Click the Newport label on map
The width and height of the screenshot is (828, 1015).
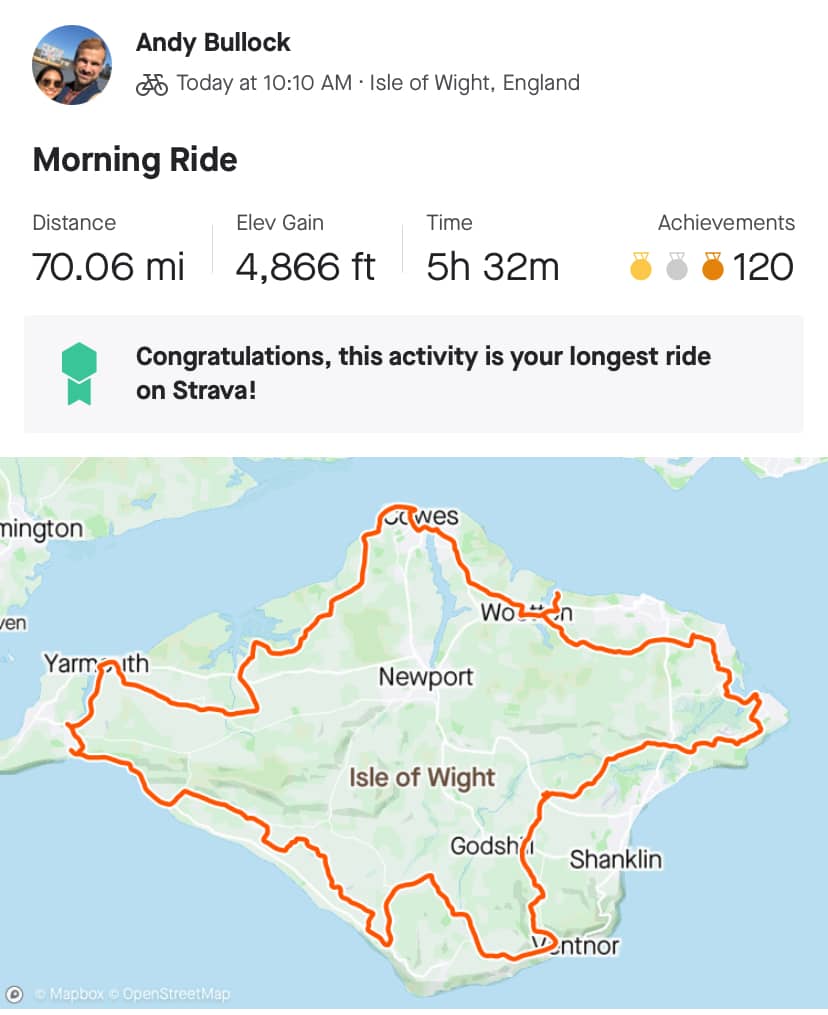click(426, 677)
